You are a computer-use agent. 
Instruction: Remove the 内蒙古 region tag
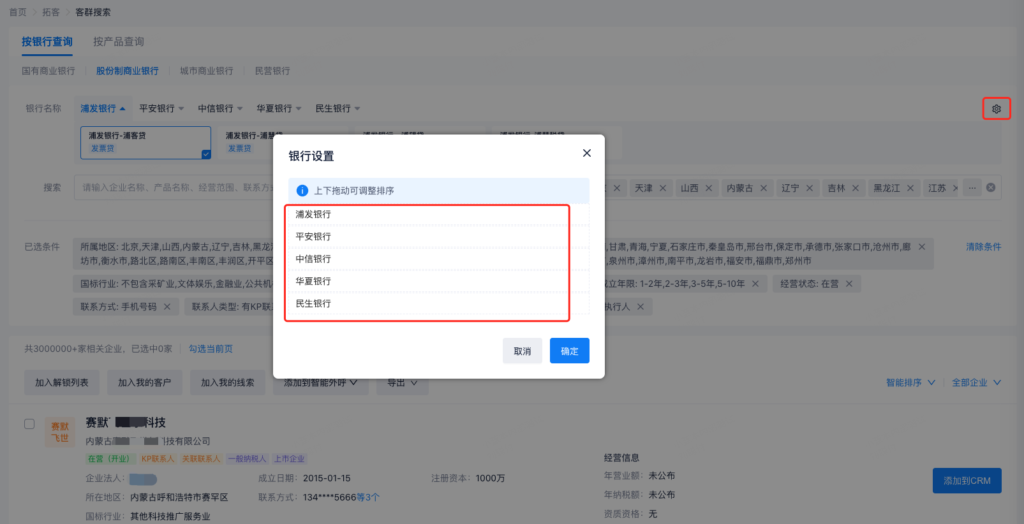[x=765, y=188]
